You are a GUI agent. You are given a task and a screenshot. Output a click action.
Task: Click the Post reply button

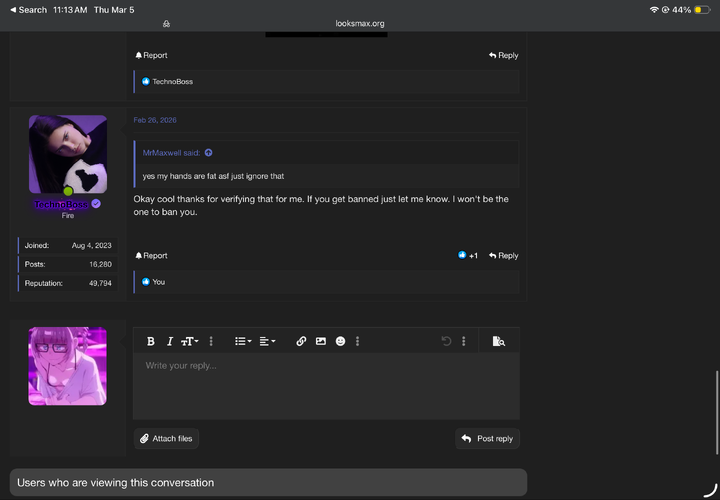(487, 438)
